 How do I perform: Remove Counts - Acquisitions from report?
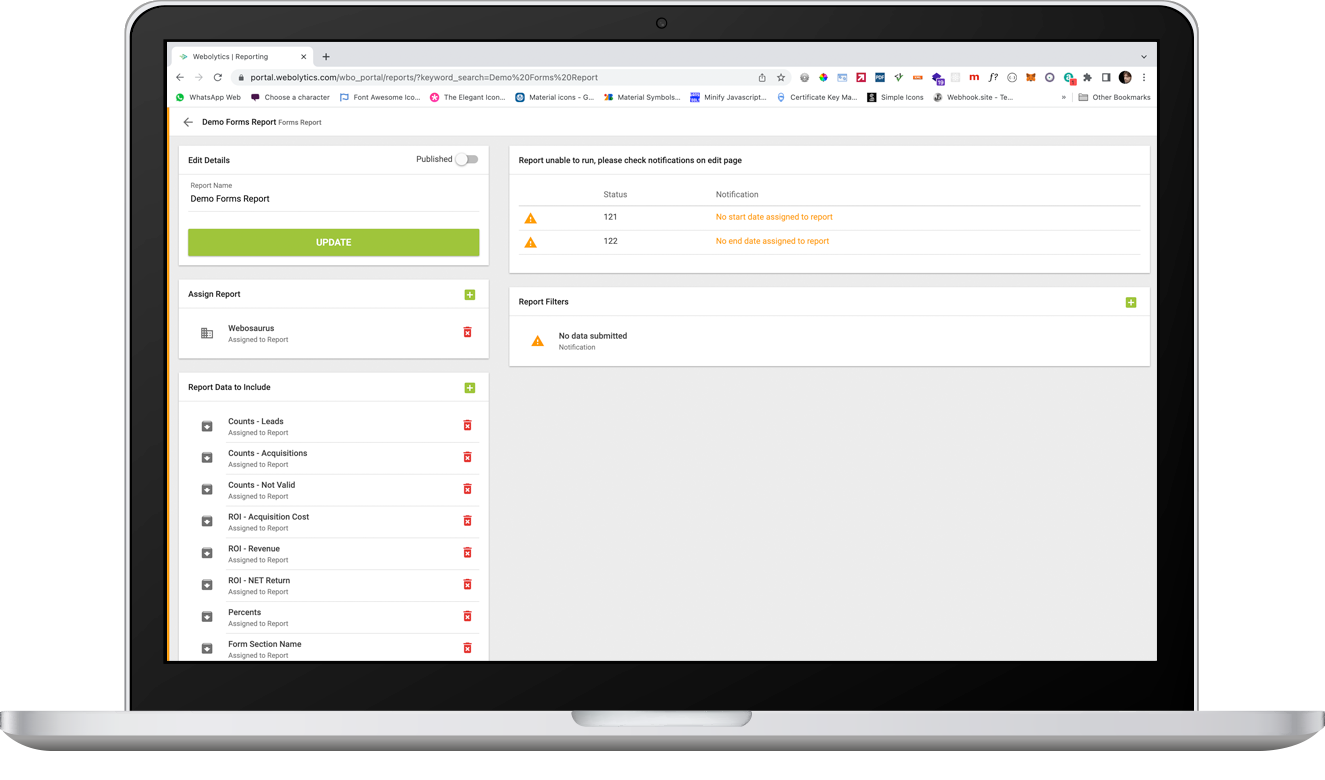click(x=467, y=457)
